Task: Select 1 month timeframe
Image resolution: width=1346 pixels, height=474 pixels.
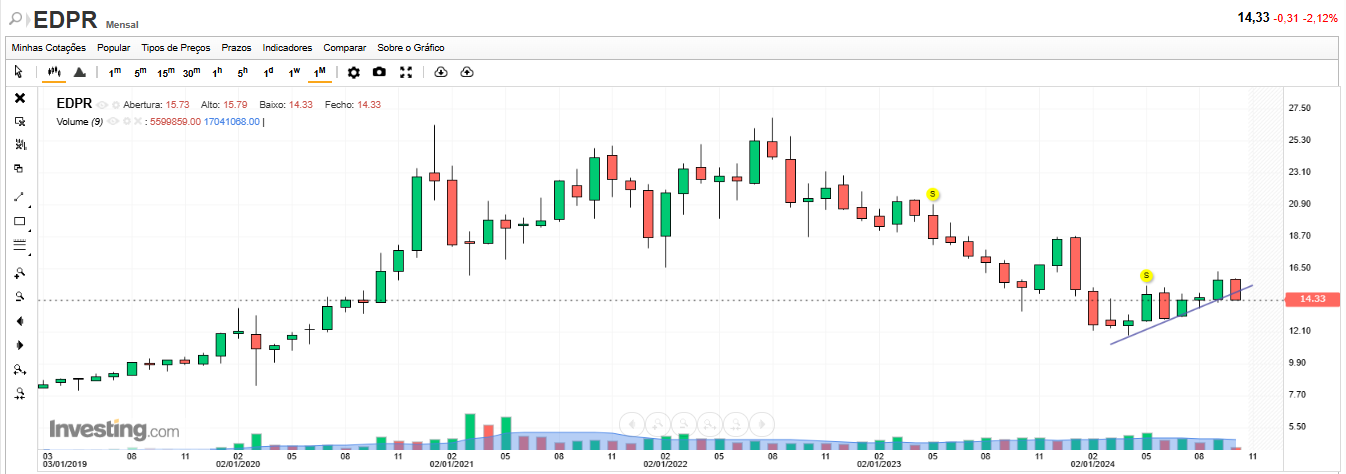Action: pos(320,72)
